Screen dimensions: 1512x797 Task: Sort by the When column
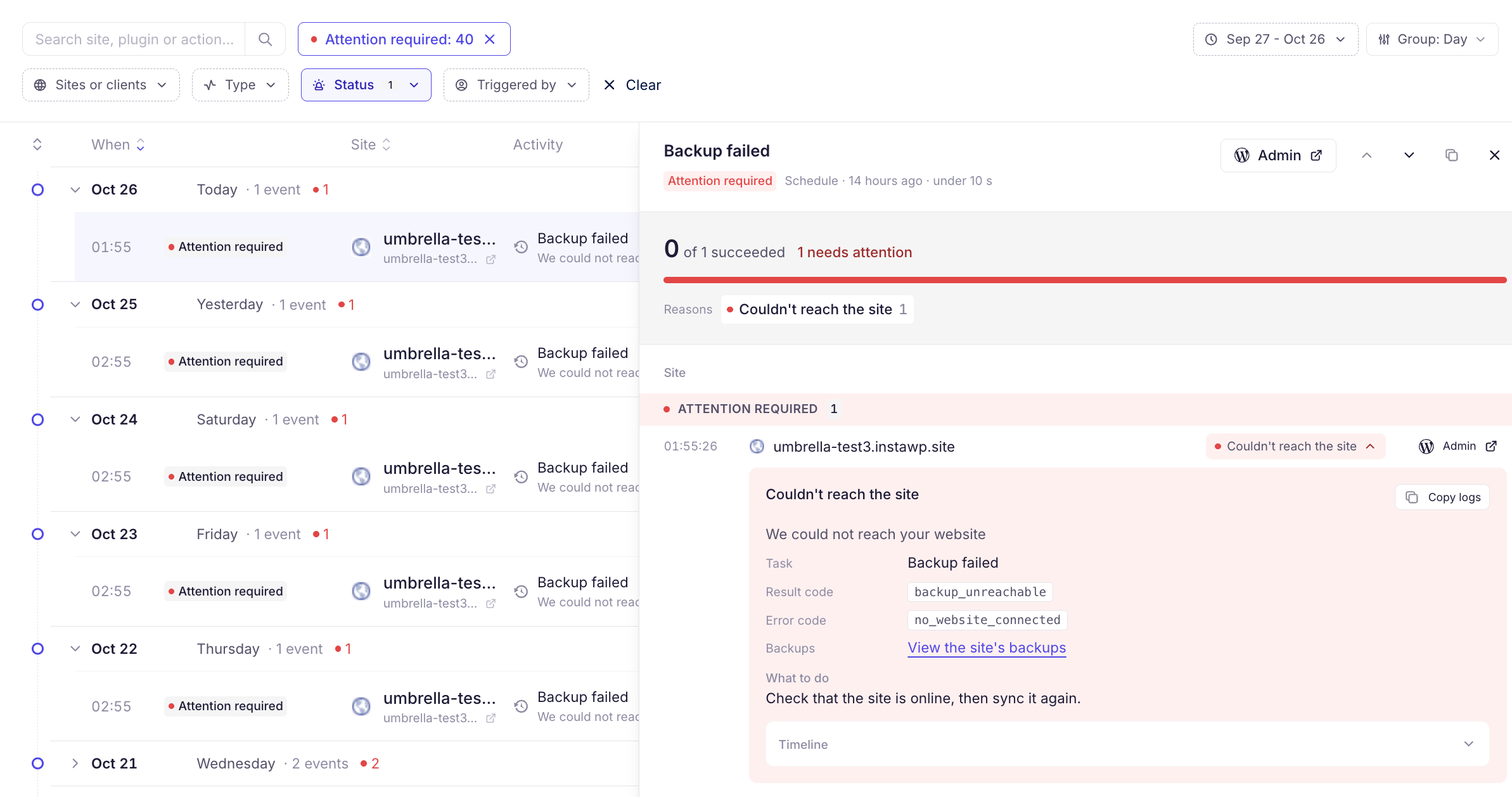coord(119,144)
